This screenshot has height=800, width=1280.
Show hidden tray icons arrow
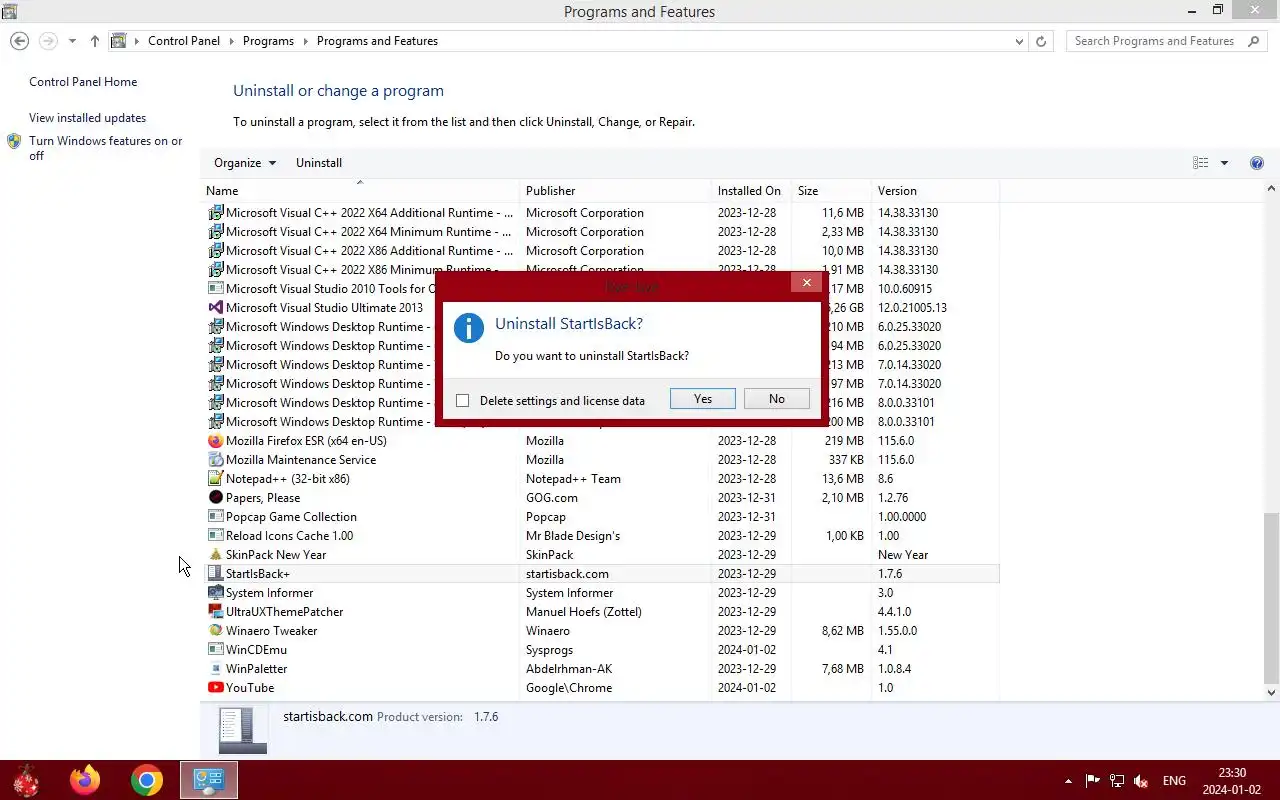1068,781
